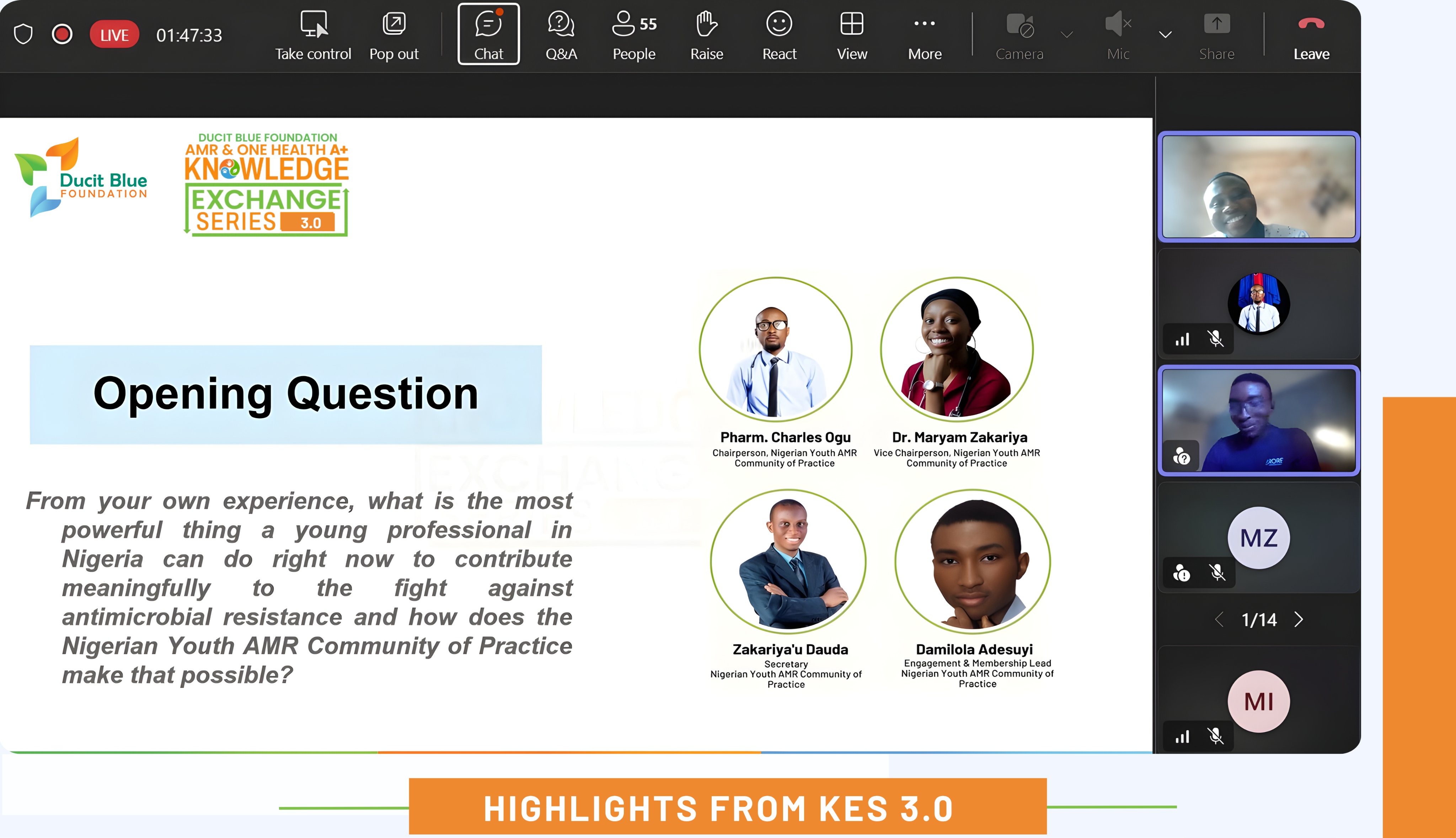Pop out the shared content
This screenshot has height=838, width=1456.
coord(394,35)
